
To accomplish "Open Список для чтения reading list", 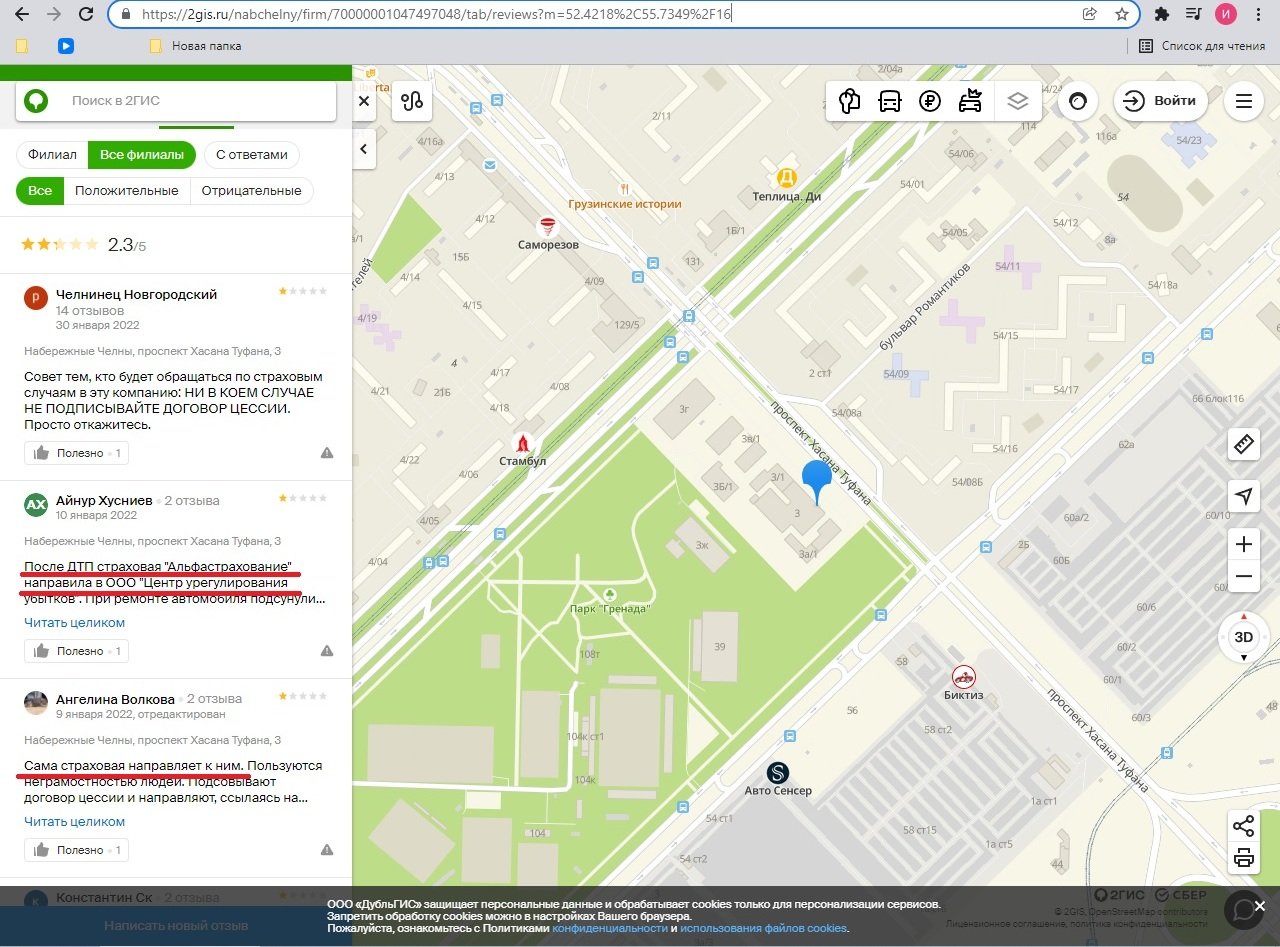I will [1201, 46].
